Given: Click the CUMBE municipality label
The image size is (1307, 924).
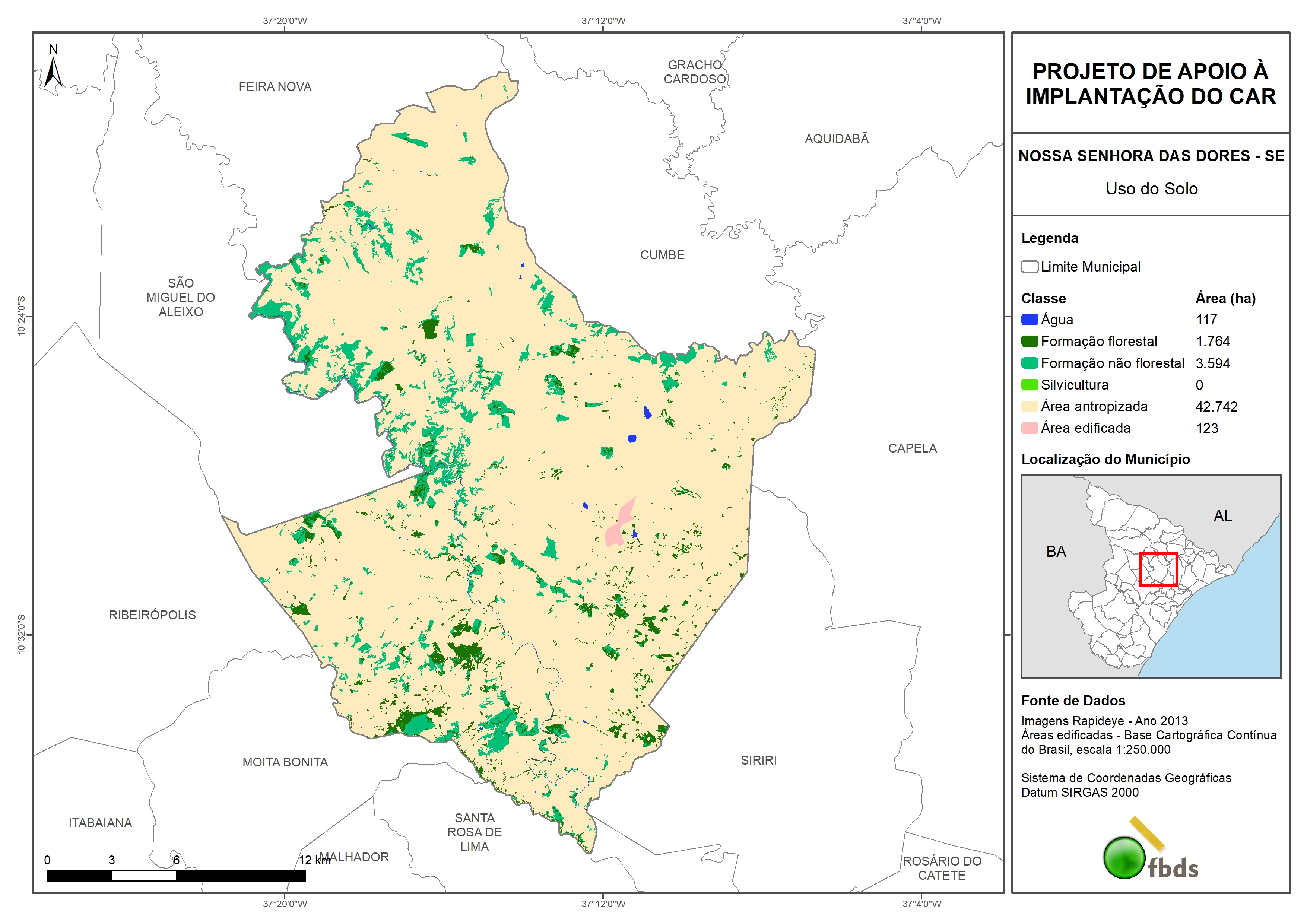Looking at the screenshot, I should click(662, 255).
